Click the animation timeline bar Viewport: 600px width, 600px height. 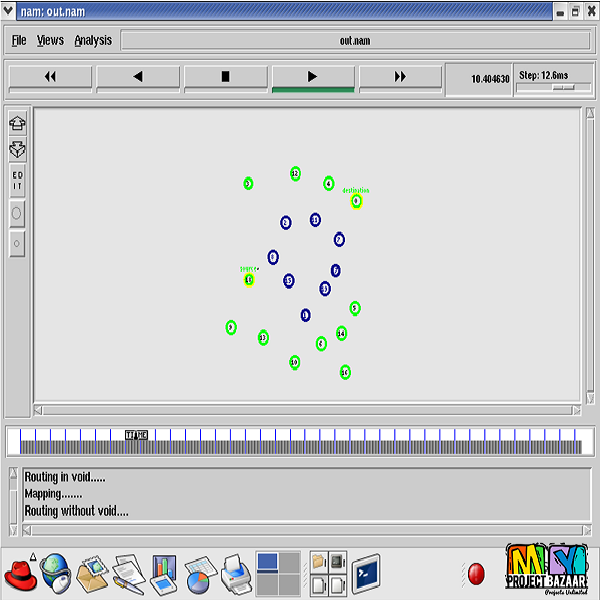[x=300, y=441]
